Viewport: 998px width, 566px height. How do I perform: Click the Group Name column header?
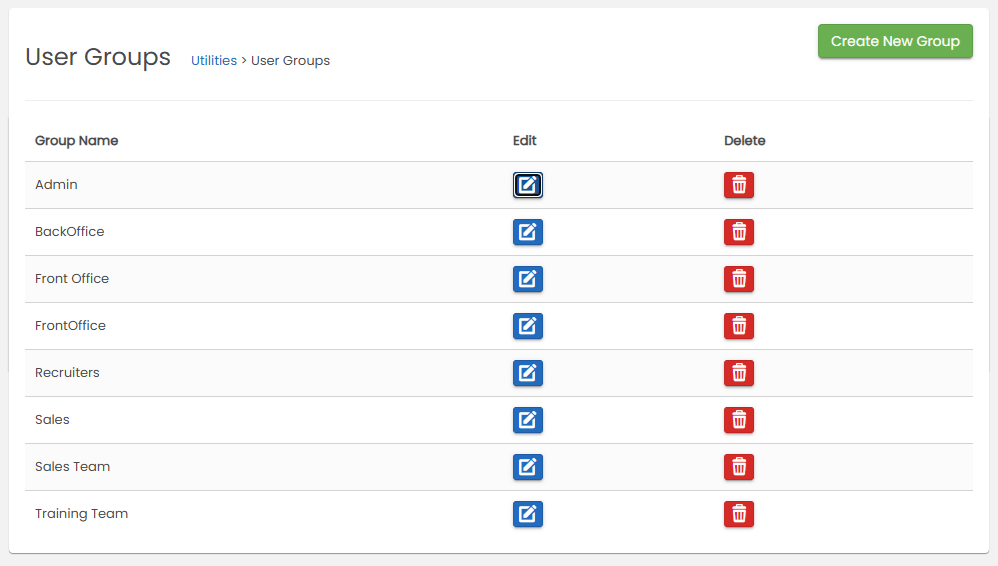tap(76, 141)
